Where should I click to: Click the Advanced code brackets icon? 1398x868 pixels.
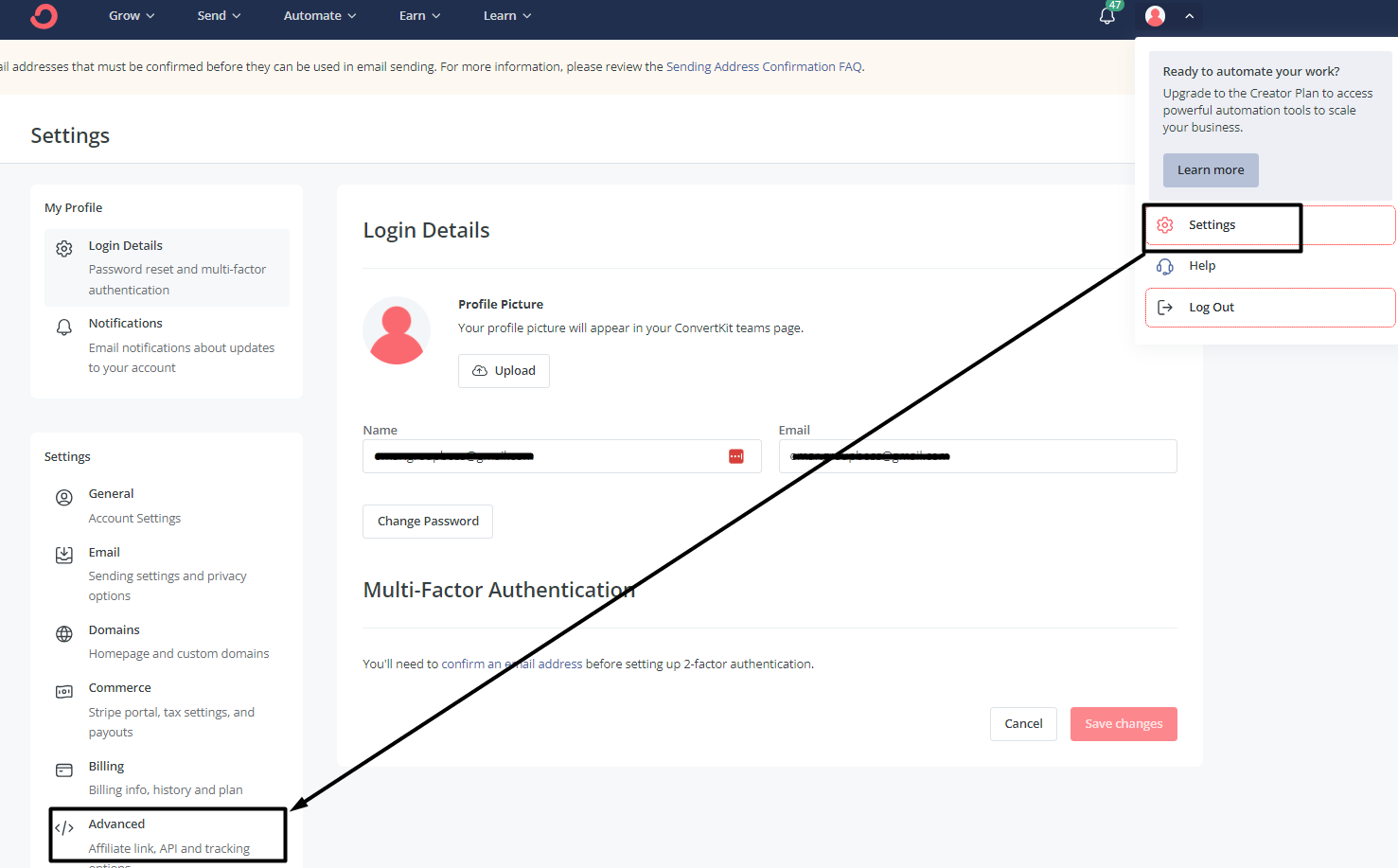(x=64, y=828)
